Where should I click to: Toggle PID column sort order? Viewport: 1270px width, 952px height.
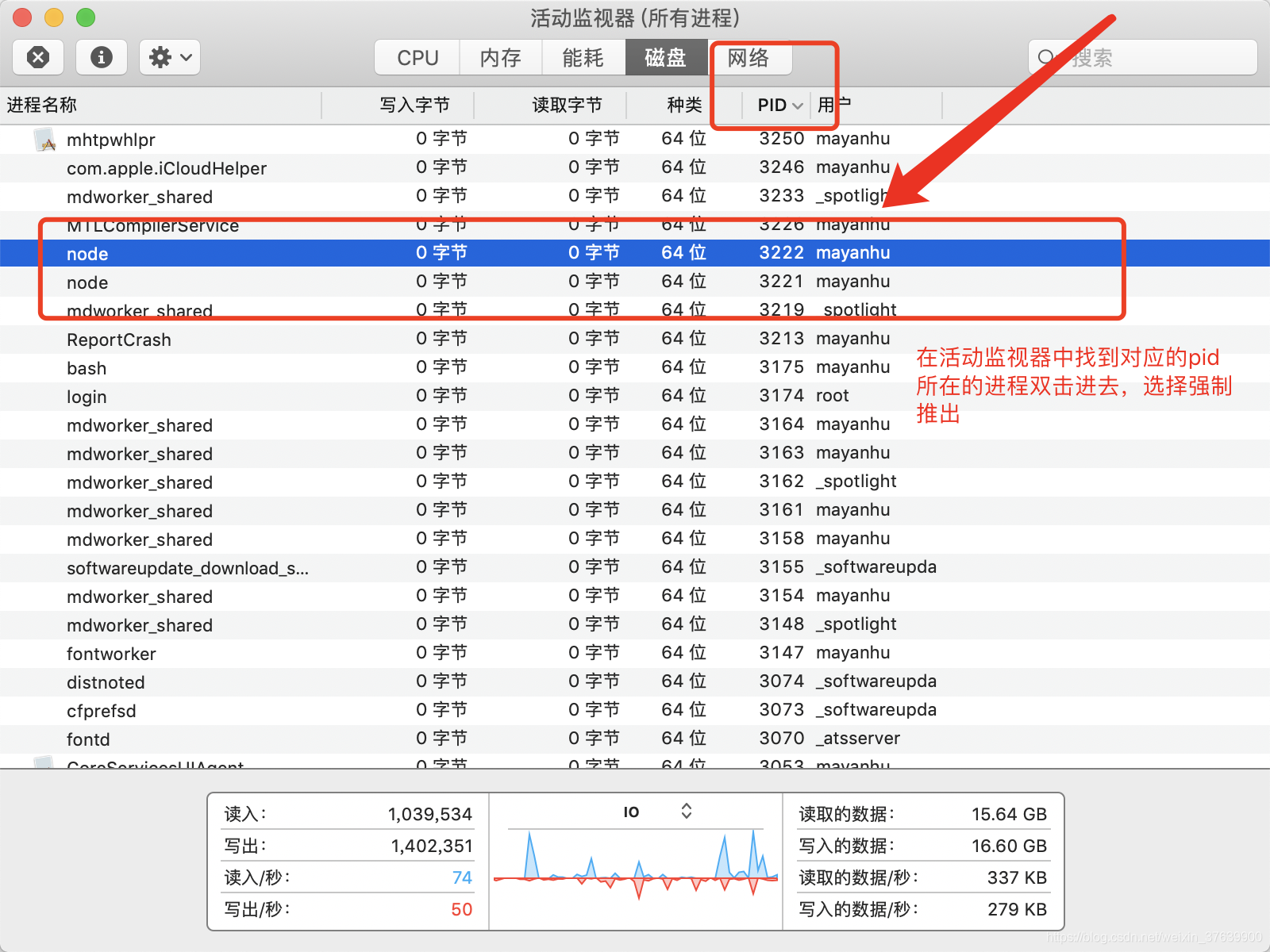776,105
